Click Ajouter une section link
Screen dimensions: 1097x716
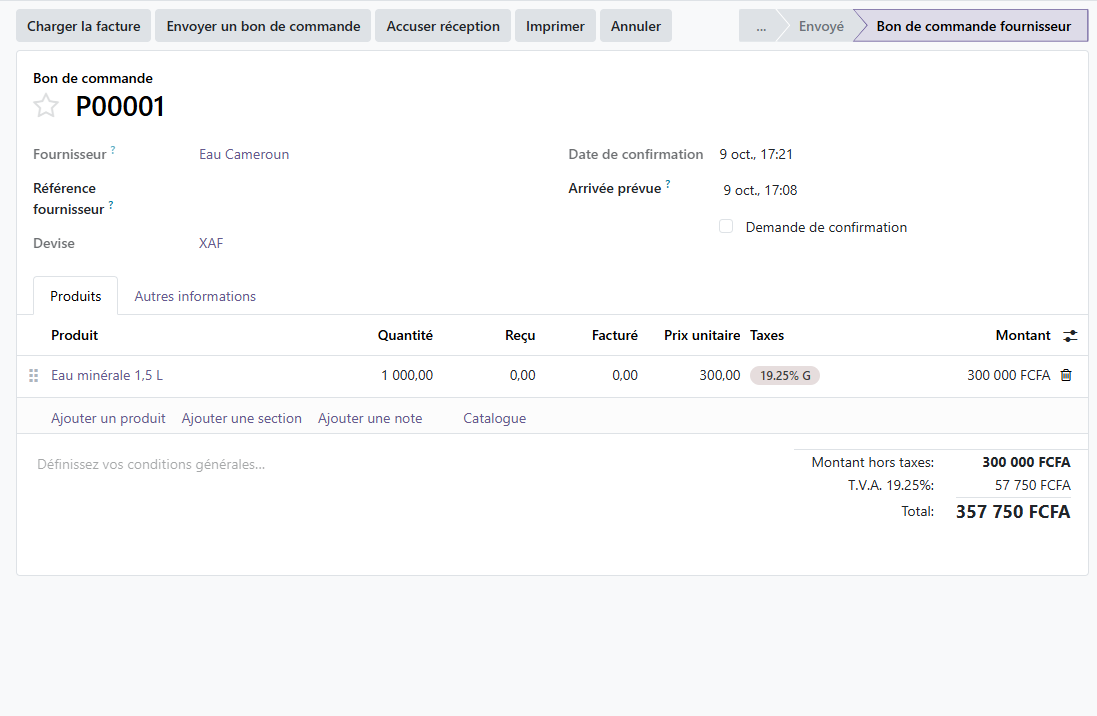pos(241,419)
